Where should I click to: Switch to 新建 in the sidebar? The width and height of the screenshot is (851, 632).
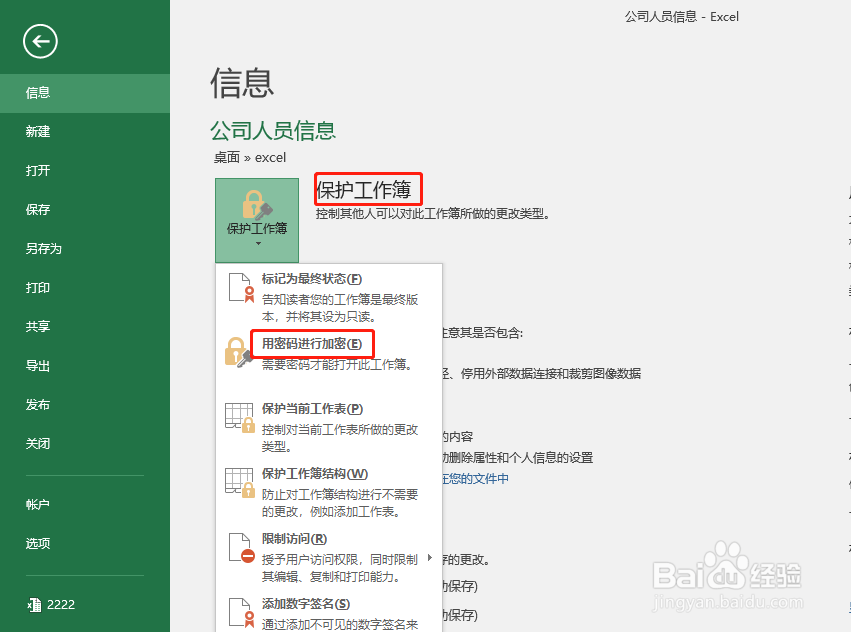click(x=38, y=131)
